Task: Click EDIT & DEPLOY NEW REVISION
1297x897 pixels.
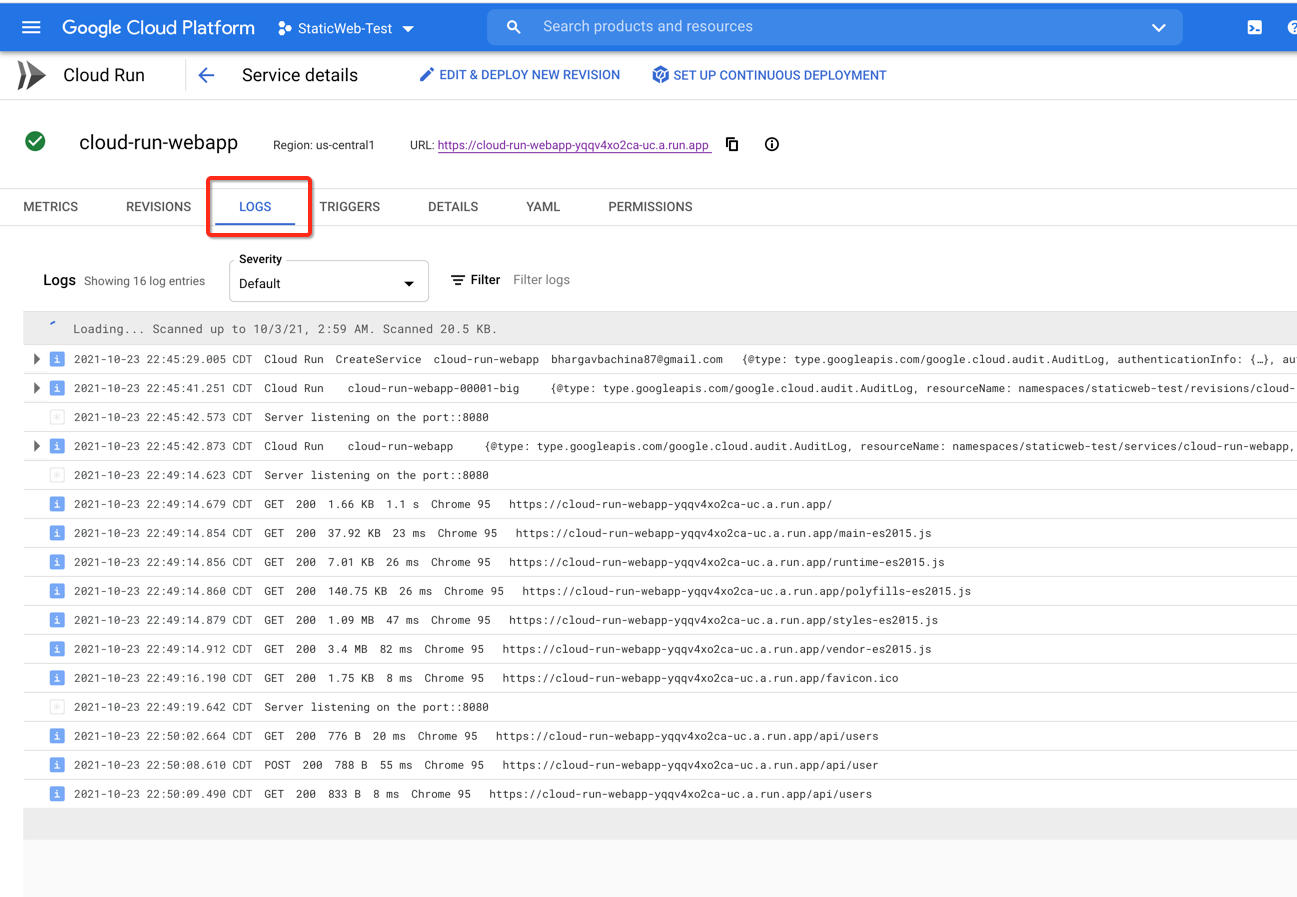Action: (x=519, y=74)
